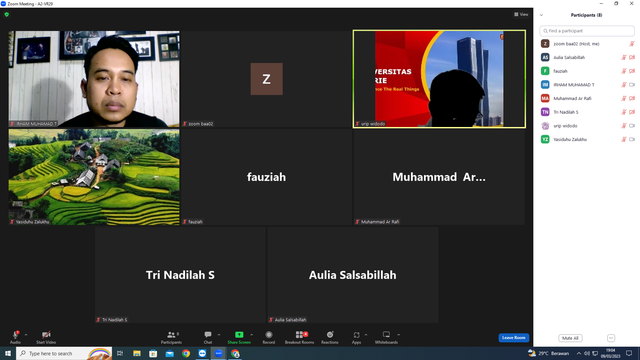This screenshot has height=360, width=640.
Task: Select Tri Nadilah S video tile
Action: click(180, 275)
